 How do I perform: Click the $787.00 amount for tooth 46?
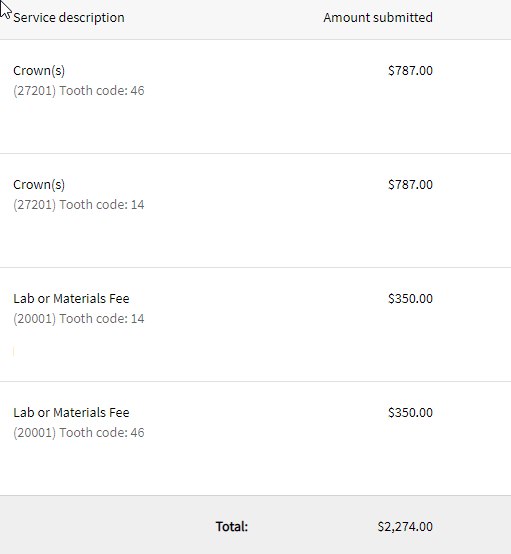tap(410, 71)
